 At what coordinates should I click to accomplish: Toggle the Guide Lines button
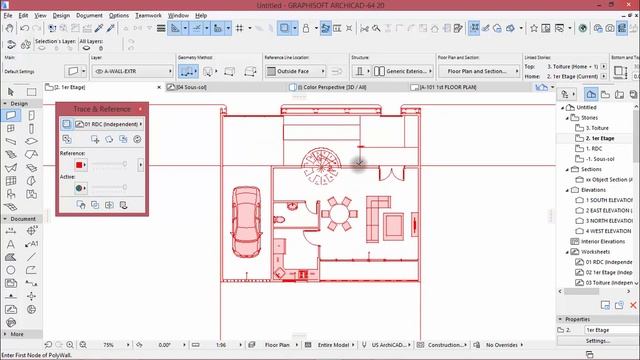pyautogui.click(x=175, y=28)
